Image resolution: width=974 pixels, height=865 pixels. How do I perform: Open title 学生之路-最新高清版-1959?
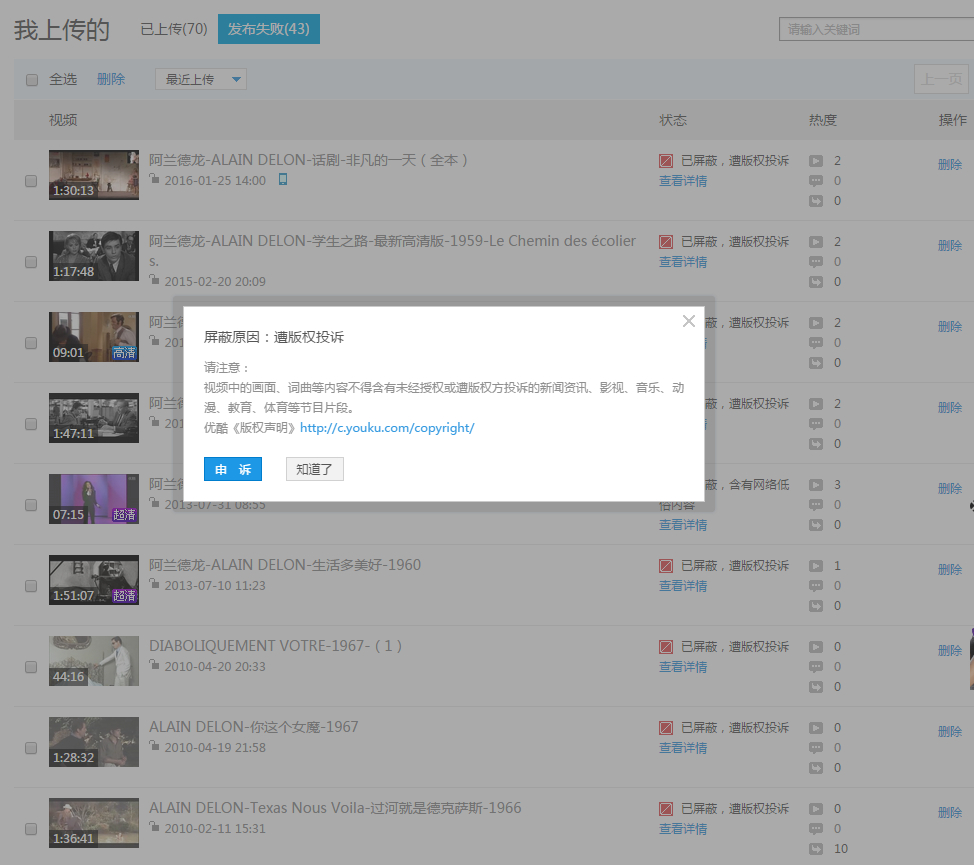(392, 250)
